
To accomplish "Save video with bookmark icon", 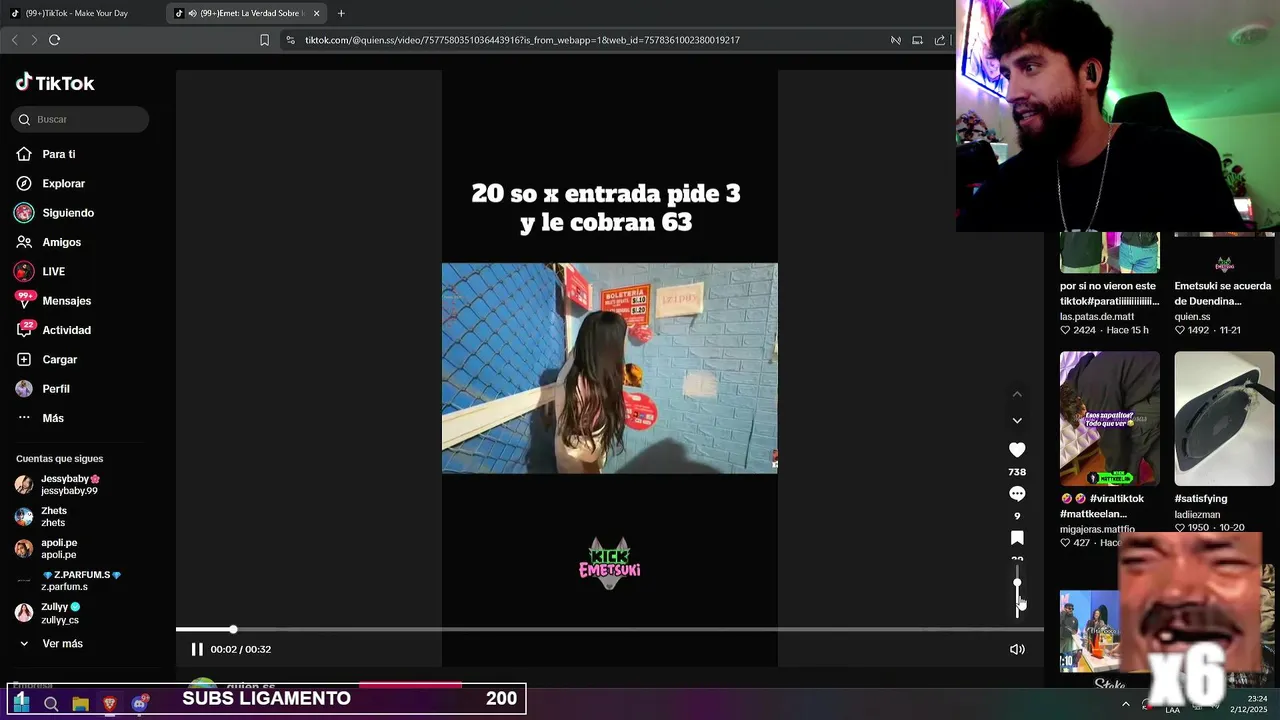I will 1017,538.
